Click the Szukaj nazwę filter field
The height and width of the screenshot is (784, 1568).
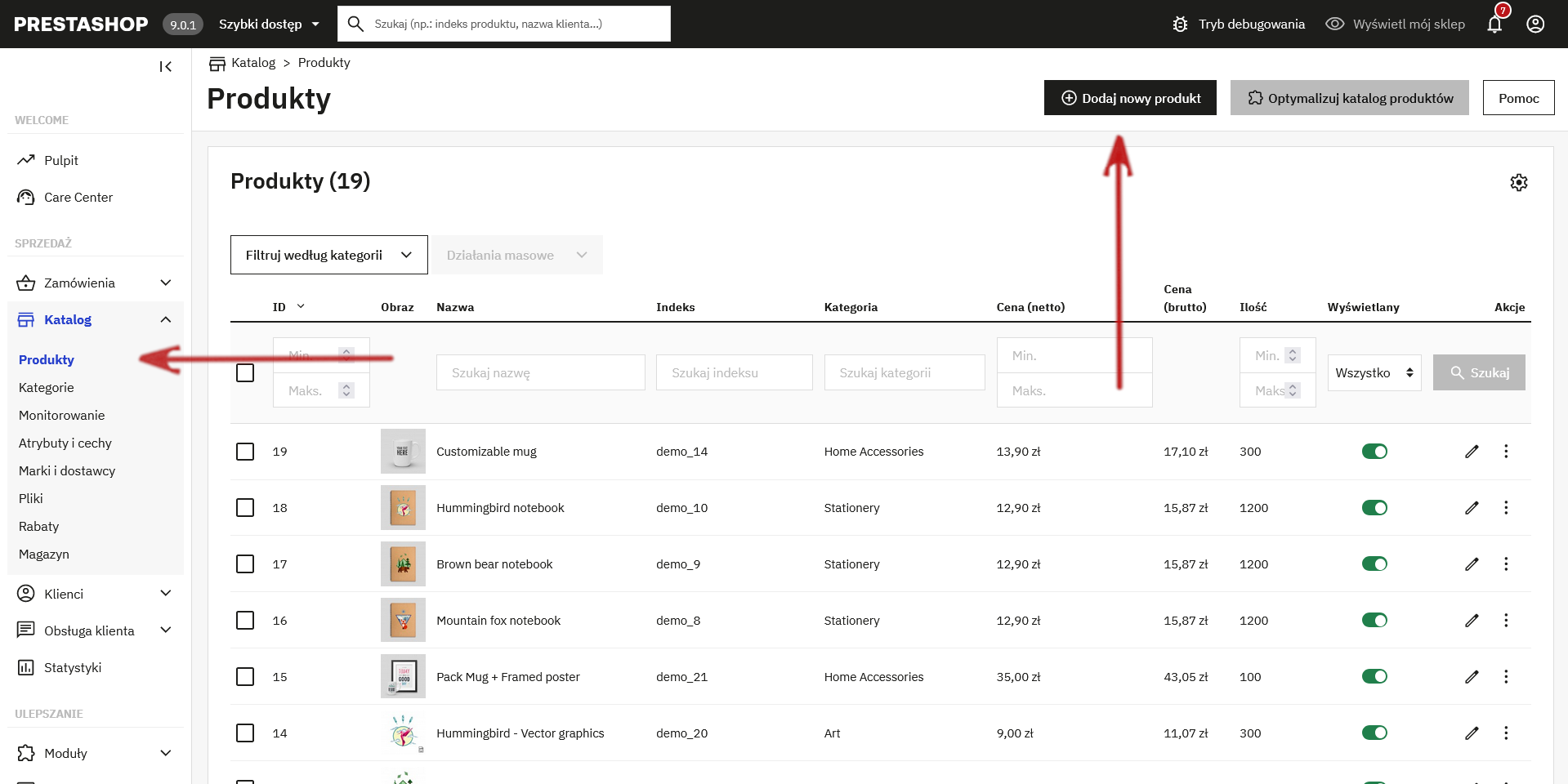click(x=540, y=373)
